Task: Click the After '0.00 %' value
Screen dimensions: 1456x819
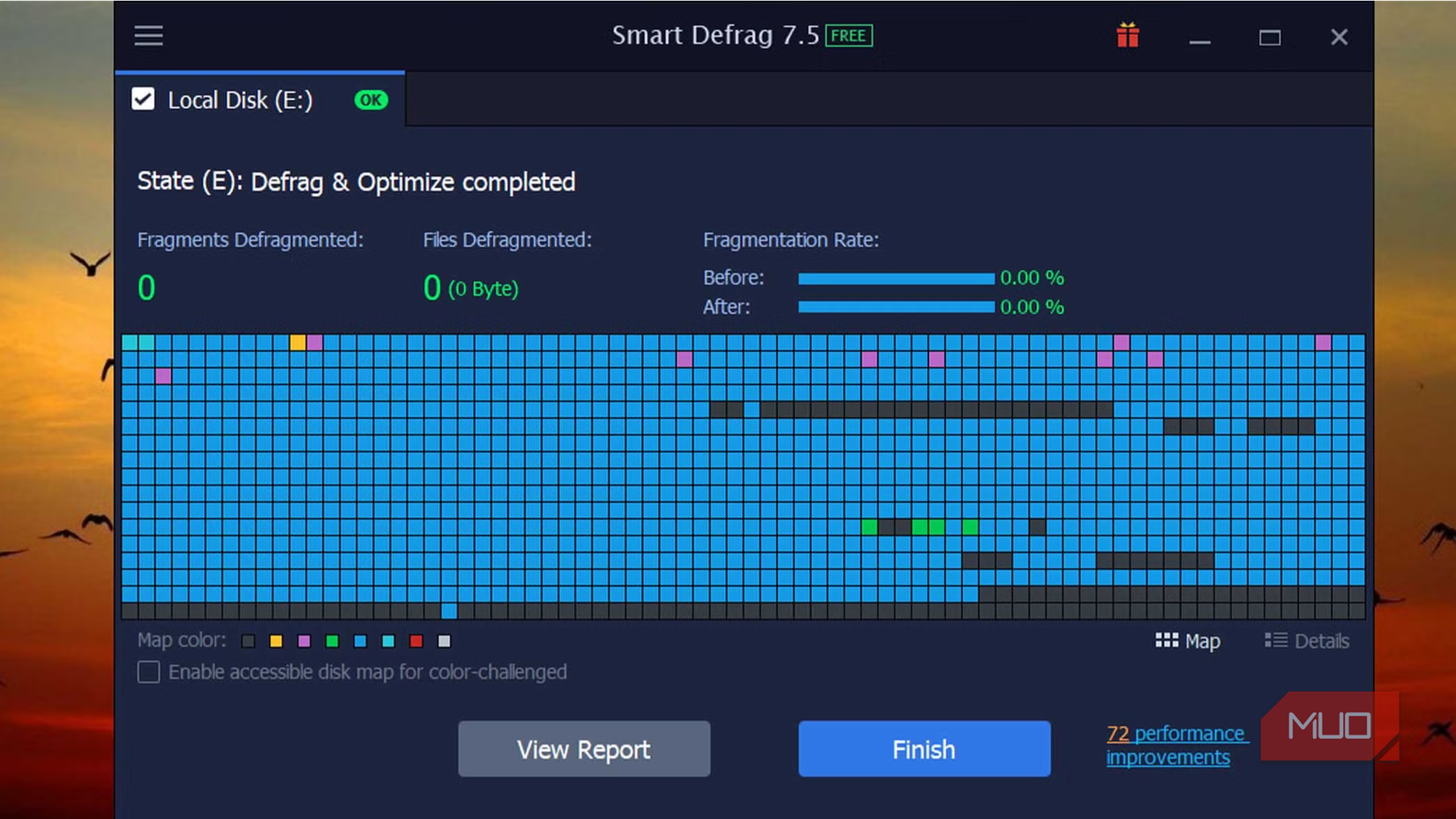Action: point(1032,307)
